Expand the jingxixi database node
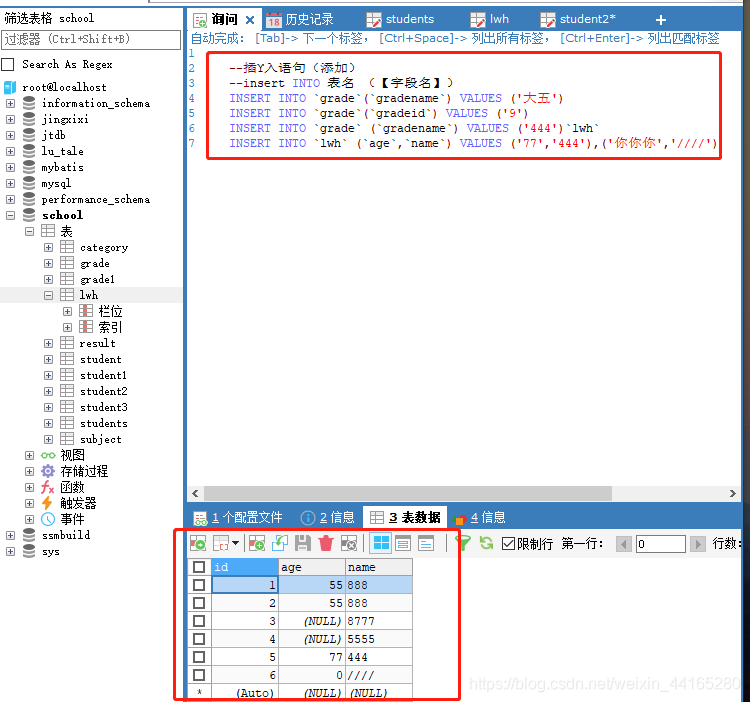Viewport: 750px width, 702px height. (x=11, y=119)
